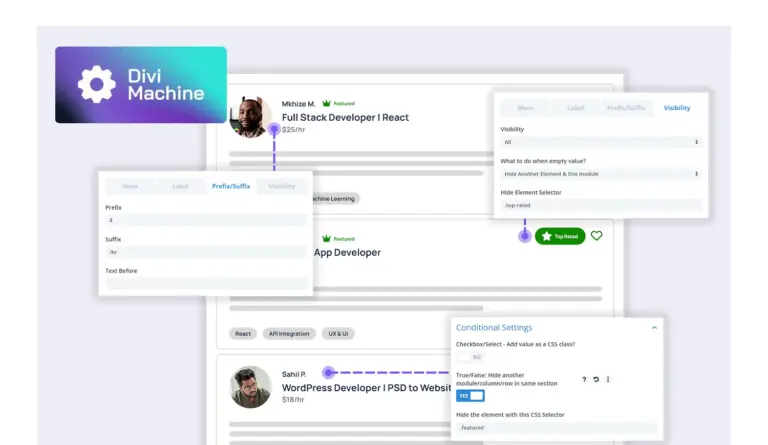Switch to the Main tab in the right panel
The height and width of the screenshot is (445, 768).
coord(526,108)
